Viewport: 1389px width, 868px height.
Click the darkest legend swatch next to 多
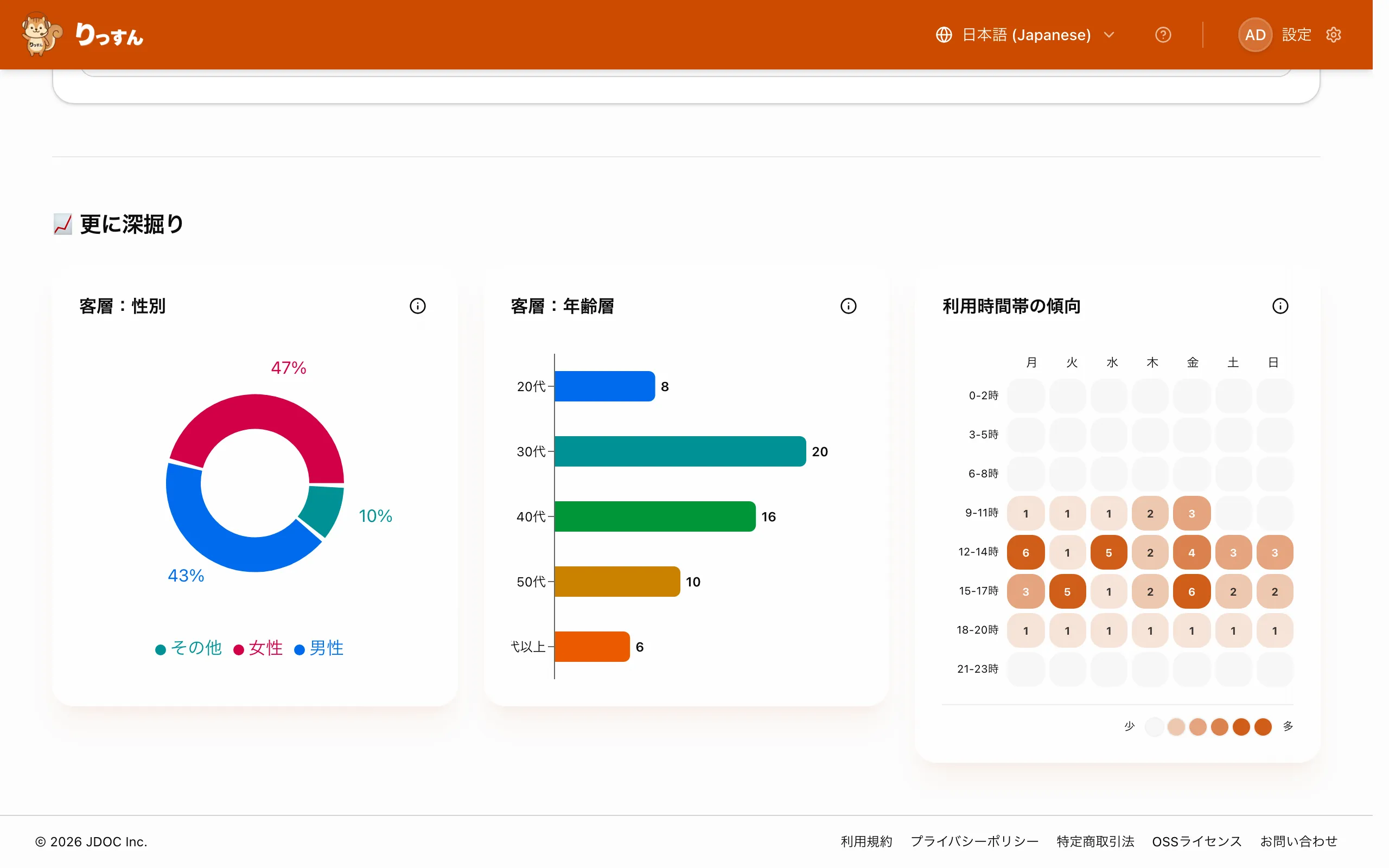[1263, 727]
